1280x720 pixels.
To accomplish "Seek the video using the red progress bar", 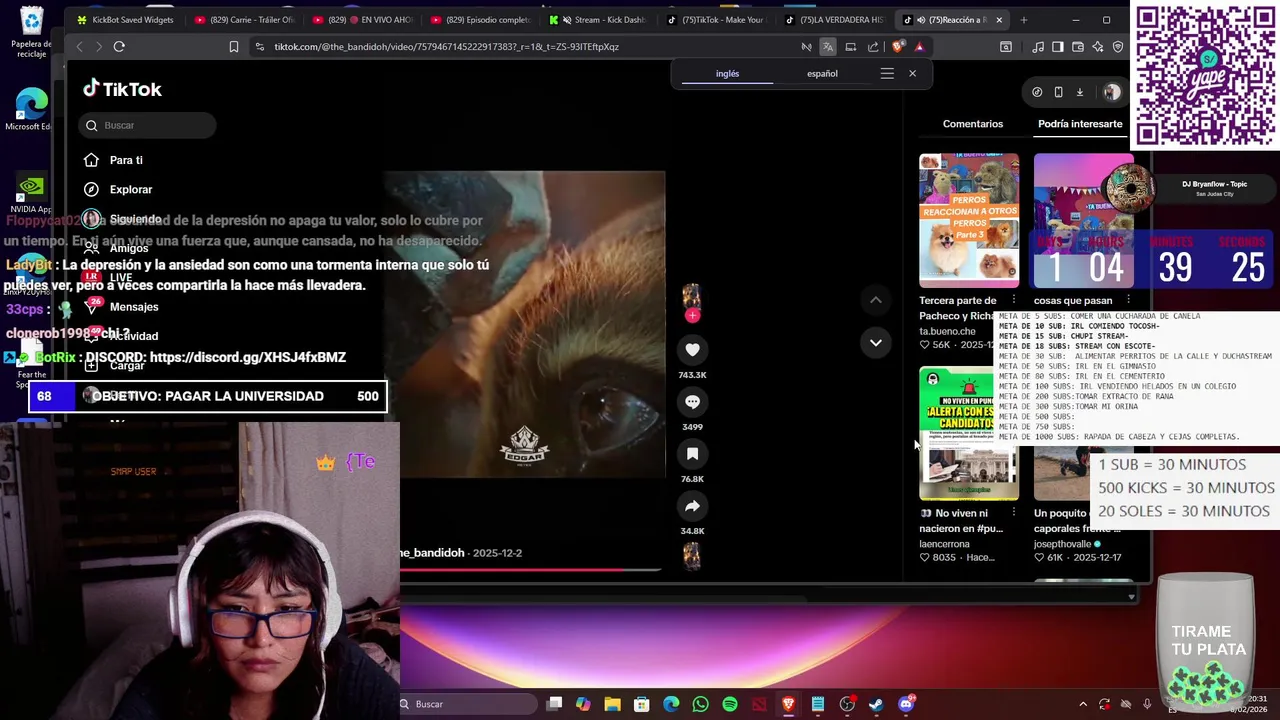I will [x=530, y=570].
